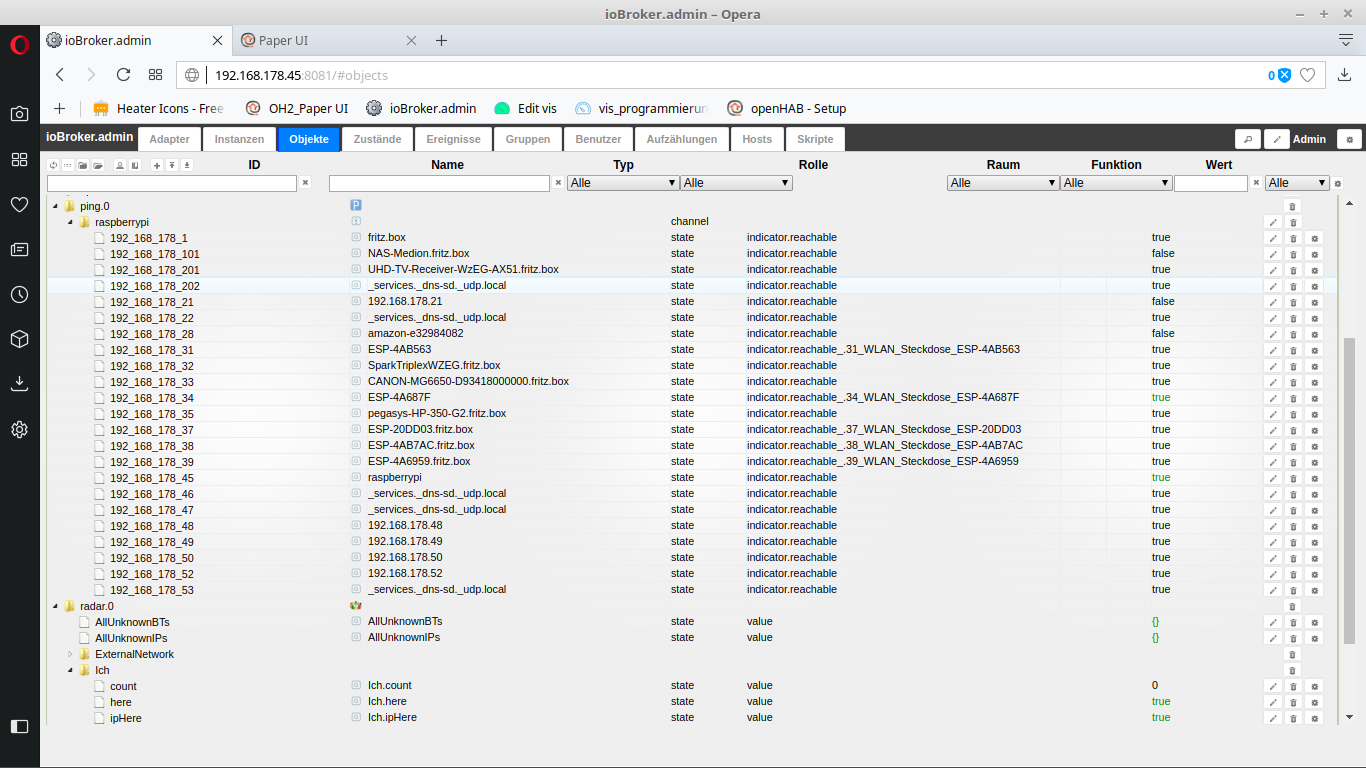Switch to the Adapter tab

(169, 139)
